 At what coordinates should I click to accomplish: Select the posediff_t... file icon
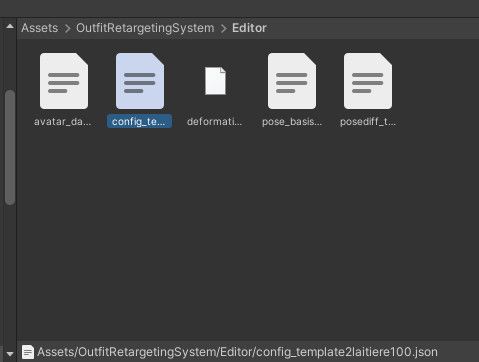pos(368,81)
